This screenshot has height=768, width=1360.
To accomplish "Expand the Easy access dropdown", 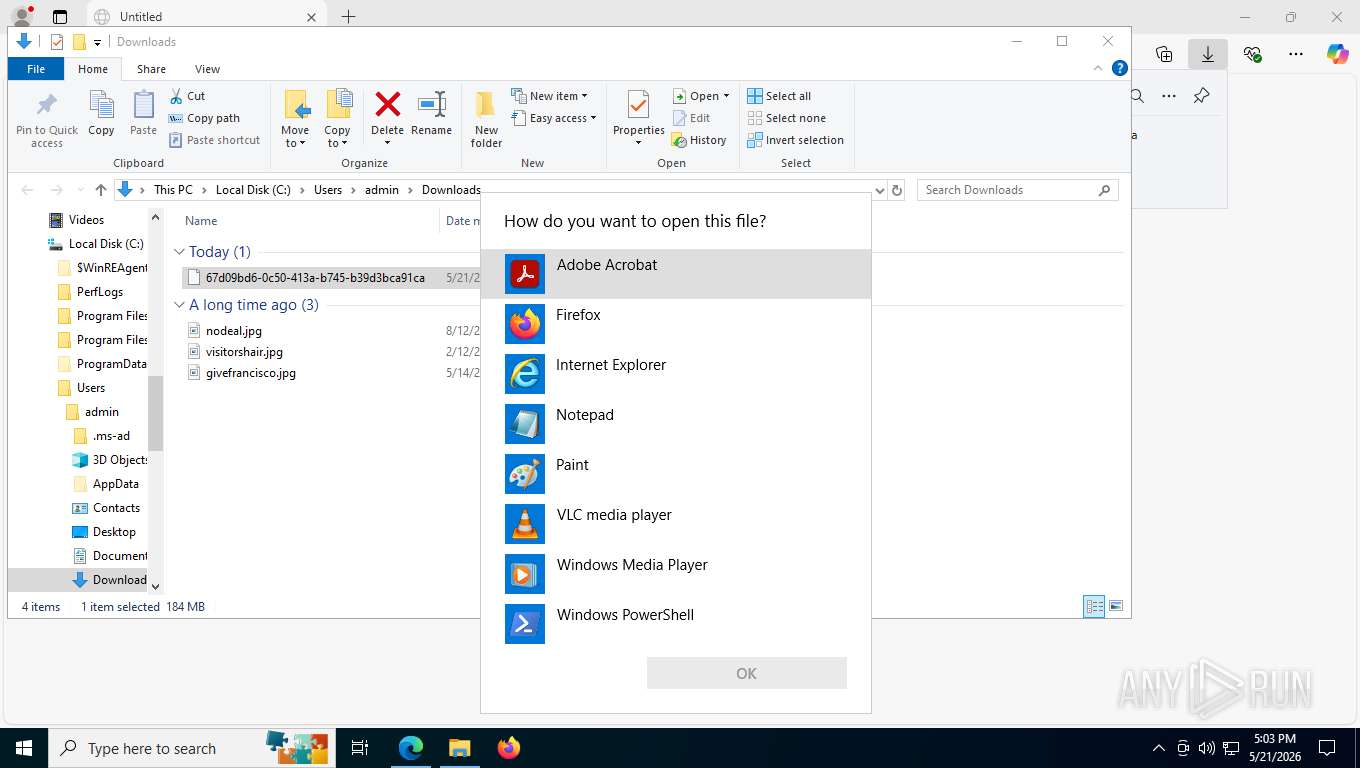I will [x=554, y=118].
